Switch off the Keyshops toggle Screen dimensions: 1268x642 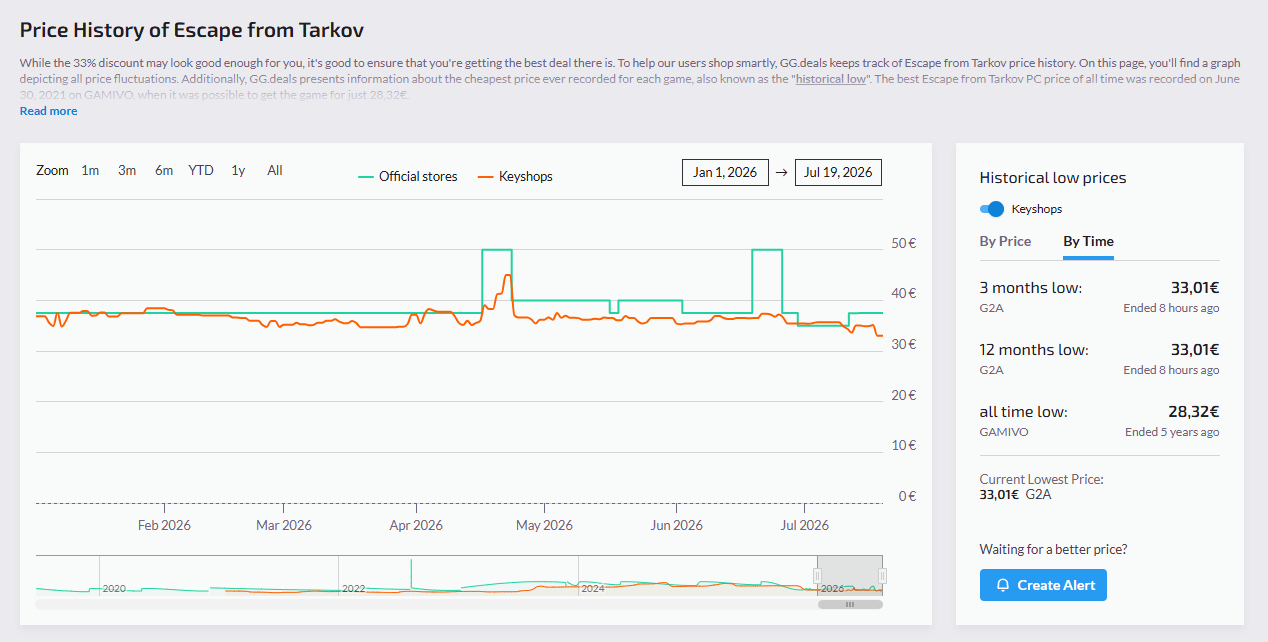[992, 209]
